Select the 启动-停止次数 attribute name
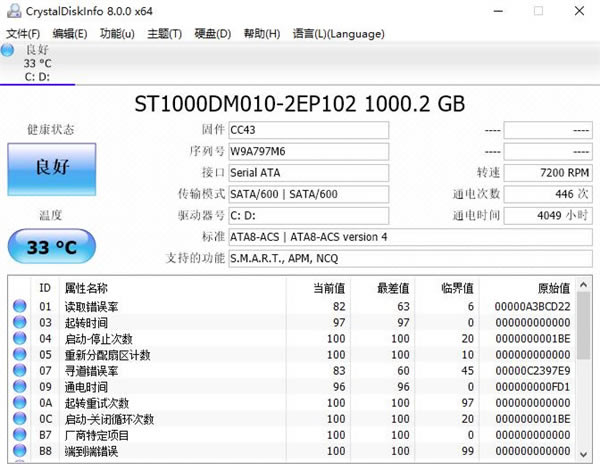This screenshot has width=600, height=470. [99, 339]
